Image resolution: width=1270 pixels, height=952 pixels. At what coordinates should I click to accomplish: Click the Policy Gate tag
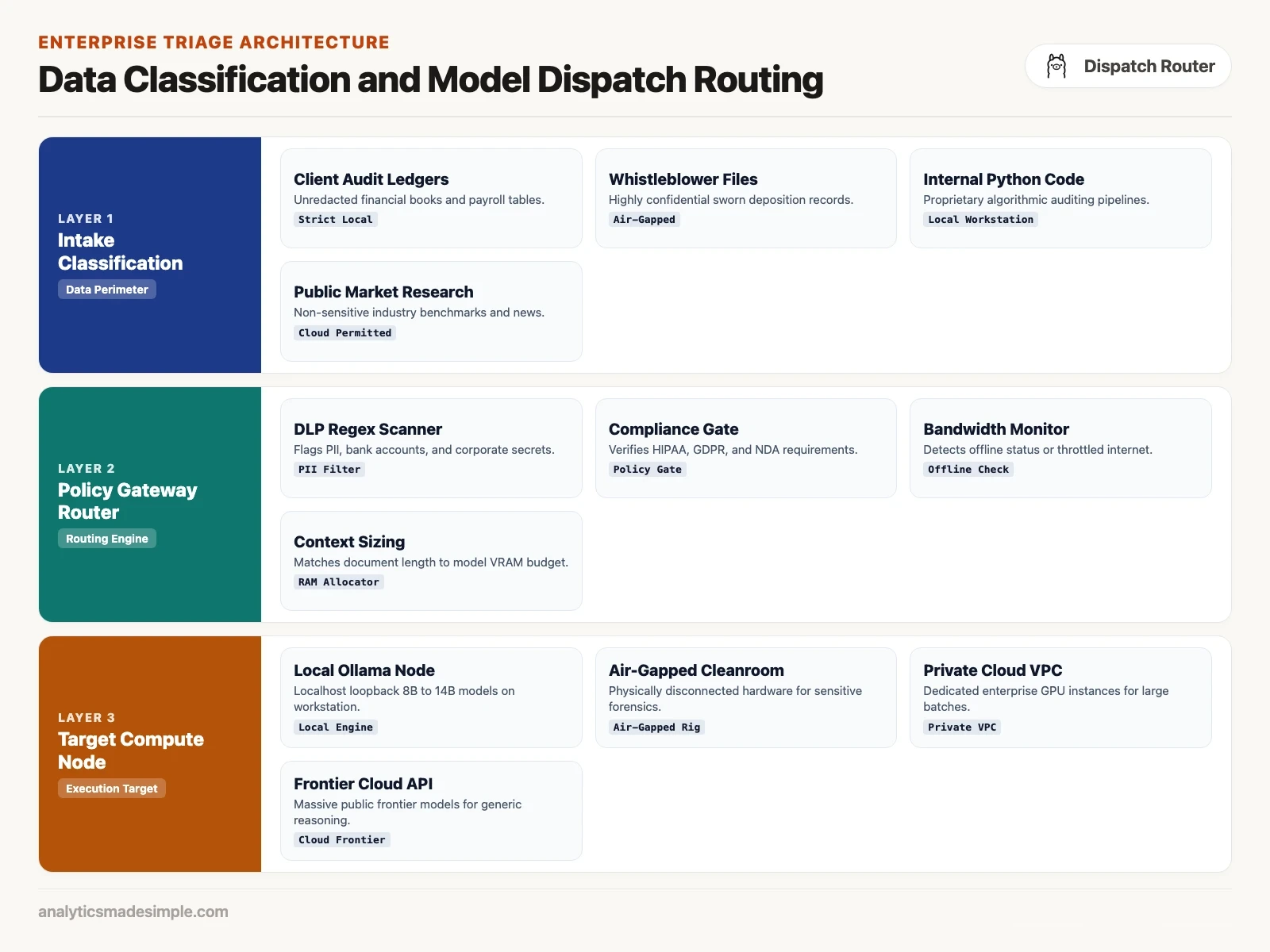(647, 470)
